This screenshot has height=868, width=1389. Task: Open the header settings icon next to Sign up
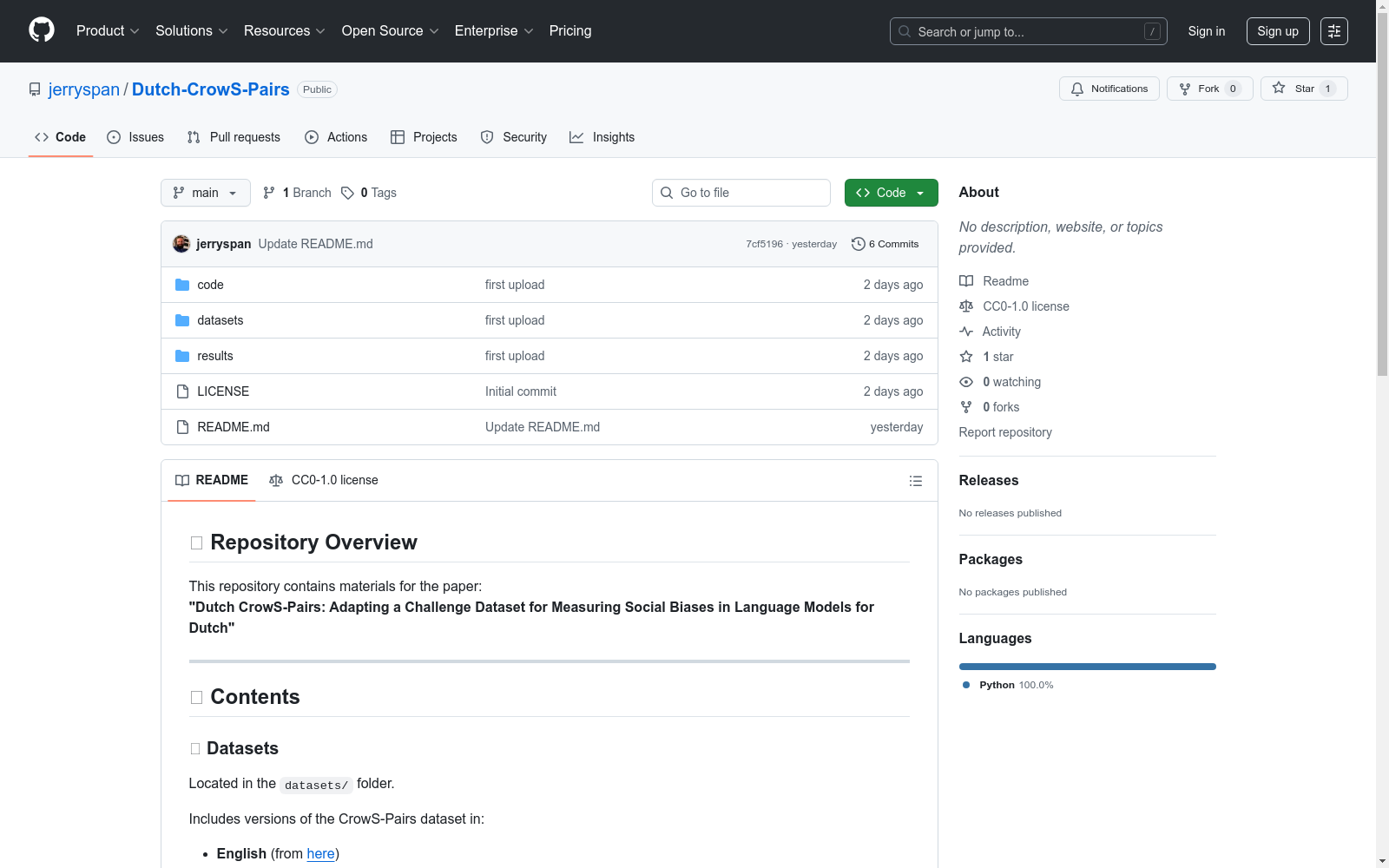[x=1334, y=31]
